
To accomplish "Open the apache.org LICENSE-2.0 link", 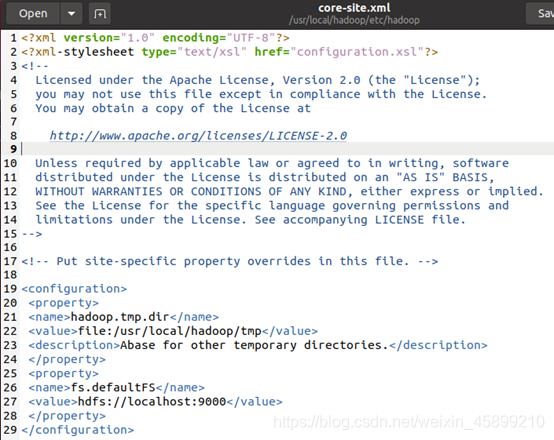I will coord(198,136).
